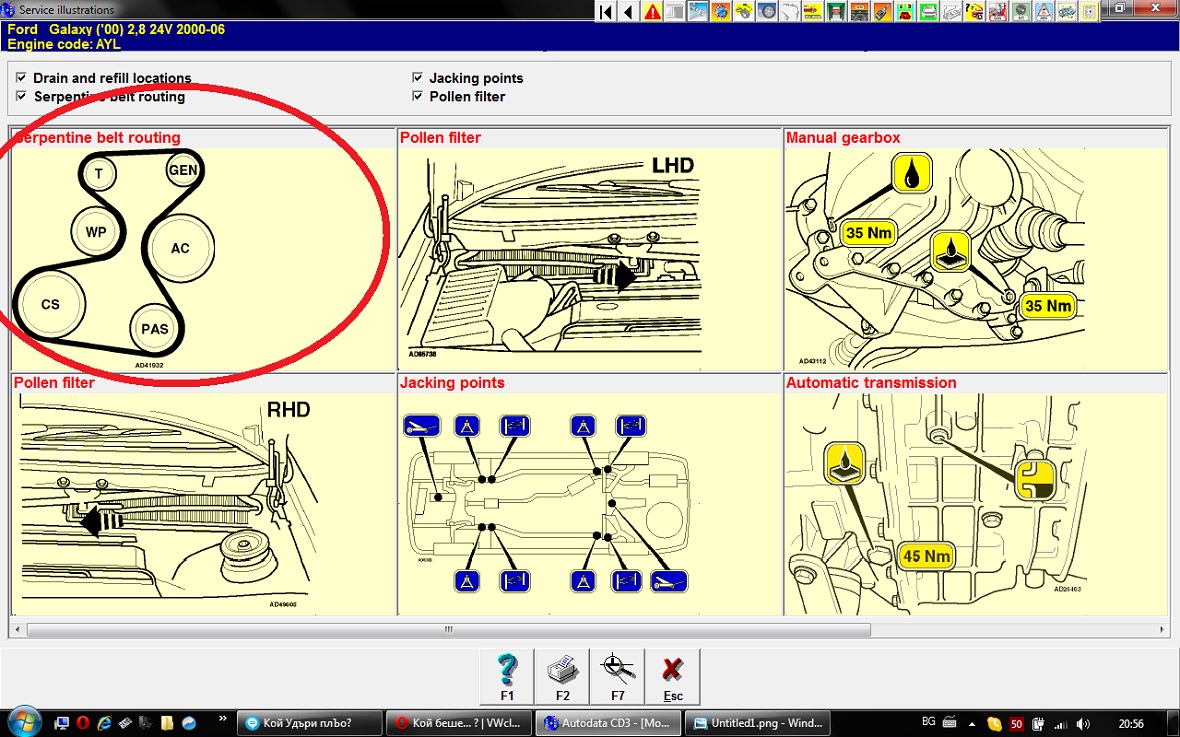The height and width of the screenshot is (737, 1180).
Task: Launch Internet Explorer from quick launch
Action: [x=104, y=723]
